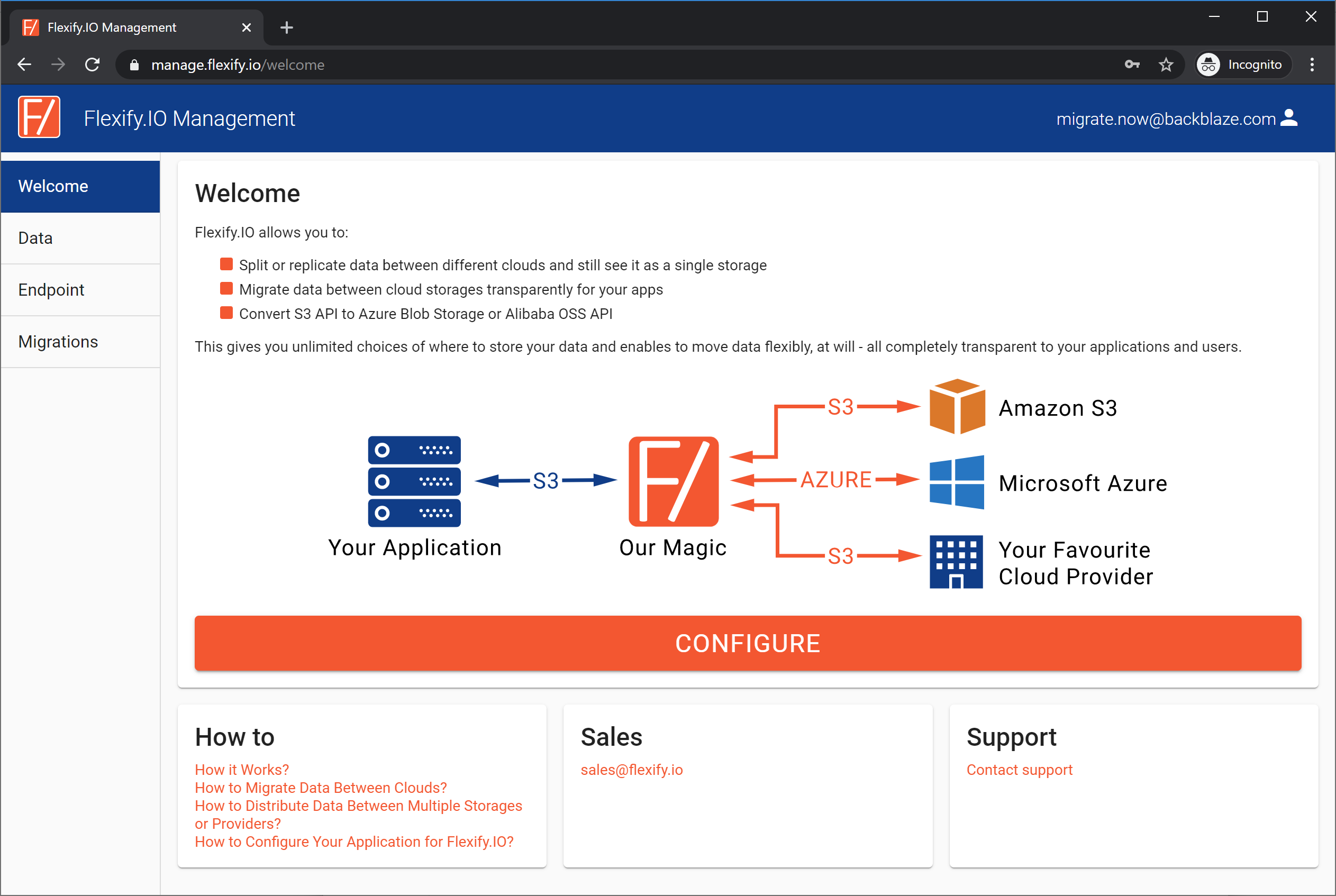This screenshot has width=1336, height=896.
Task: Click the browser back arrow
Action: (24, 65)
